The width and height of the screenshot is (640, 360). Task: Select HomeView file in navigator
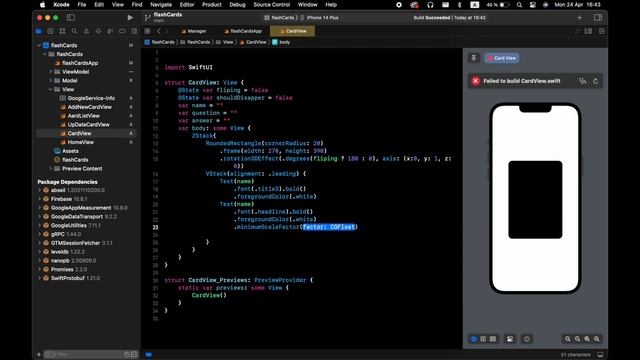point(80,142)
